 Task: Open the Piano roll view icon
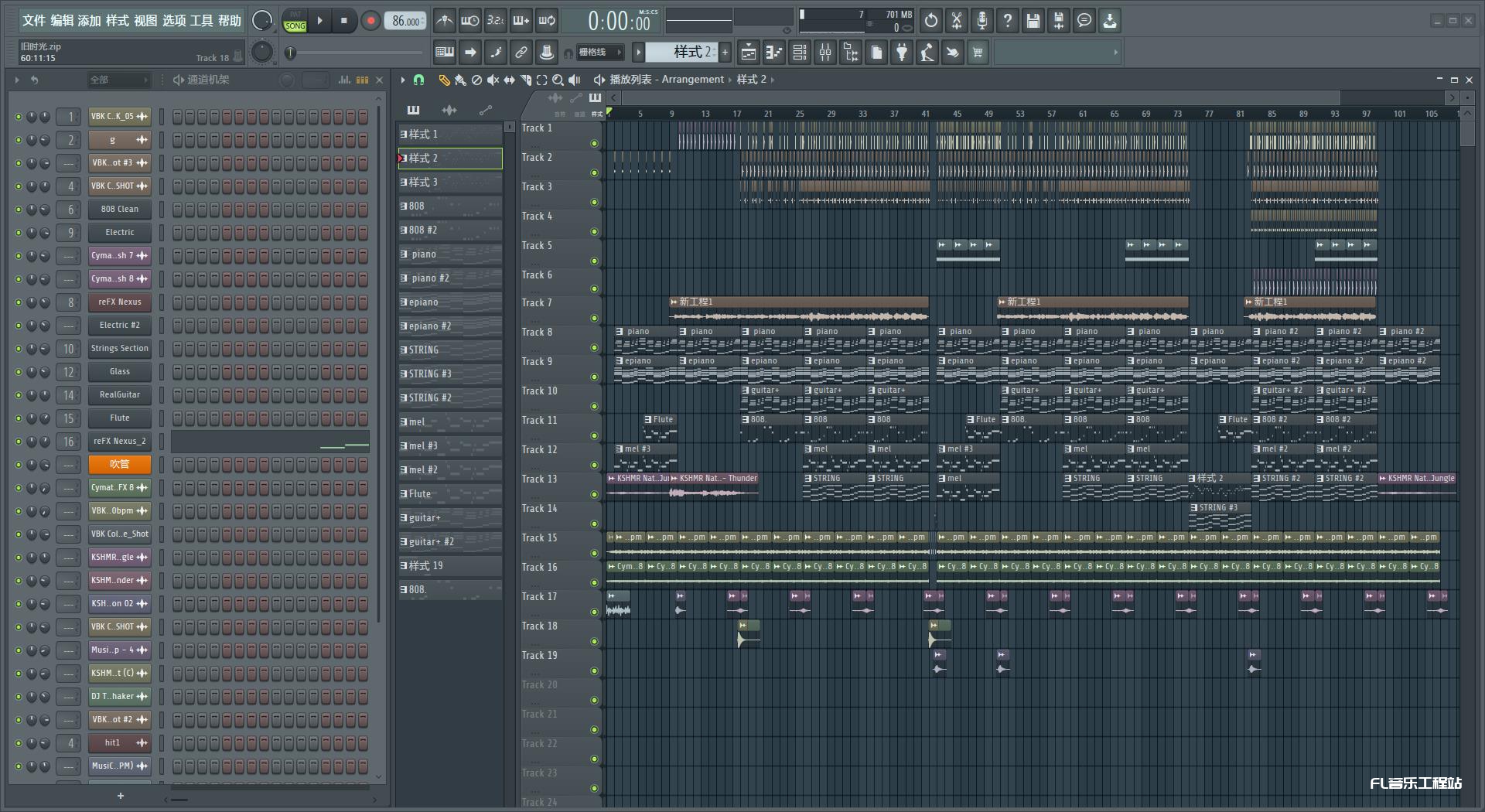(x=774, y=53)
